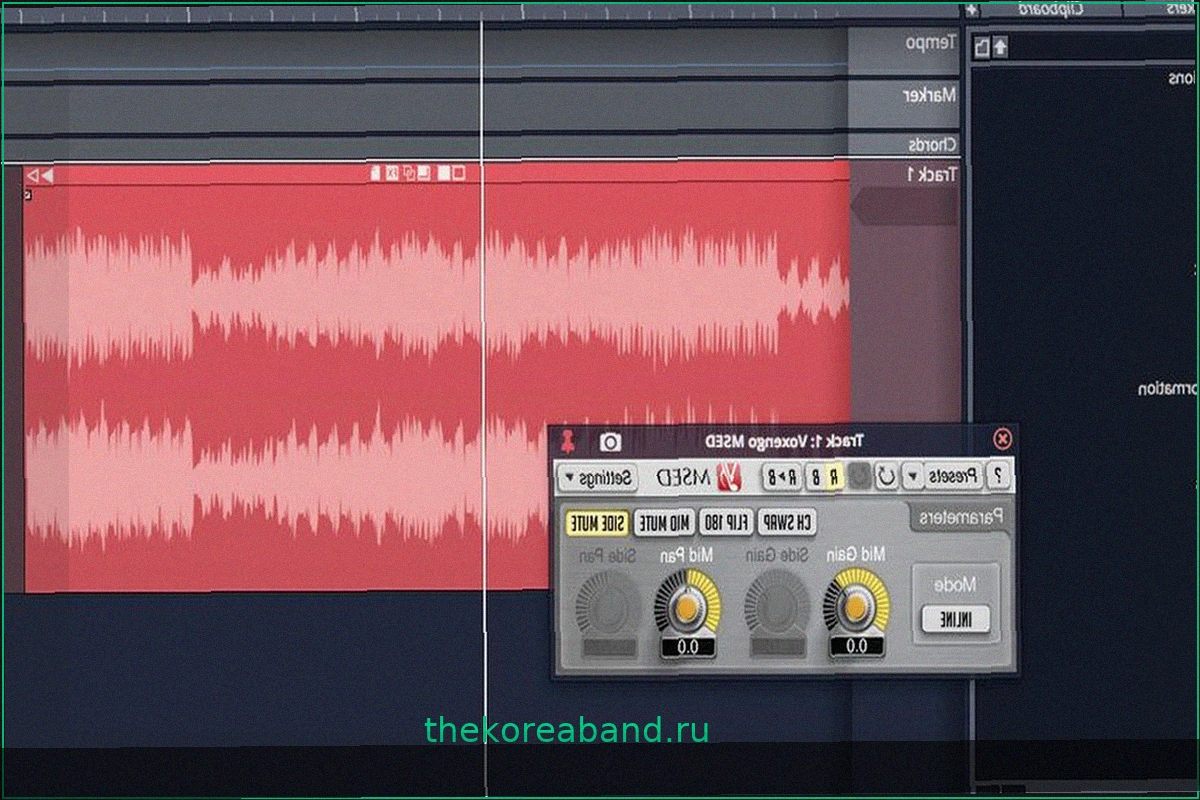Click the Voxengo MSED red logo
The width and height of the screenshot is (1200, 800).
coord(729,477)
